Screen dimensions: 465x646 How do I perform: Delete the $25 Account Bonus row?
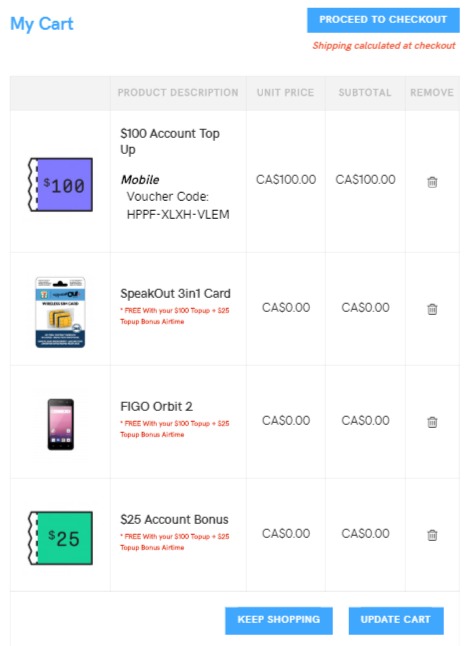[x=432, y=535]
